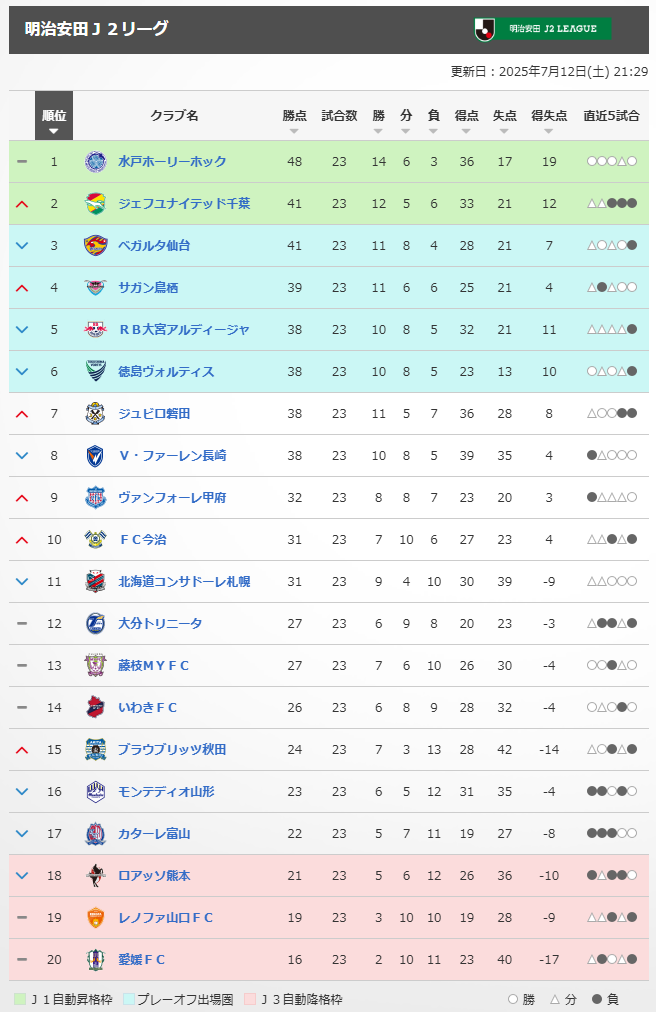The image size is (656, 1012).
Task: Click the Renofa Yamaguchi orange crest
Action: pyautogui.click(x=96, y=917)
